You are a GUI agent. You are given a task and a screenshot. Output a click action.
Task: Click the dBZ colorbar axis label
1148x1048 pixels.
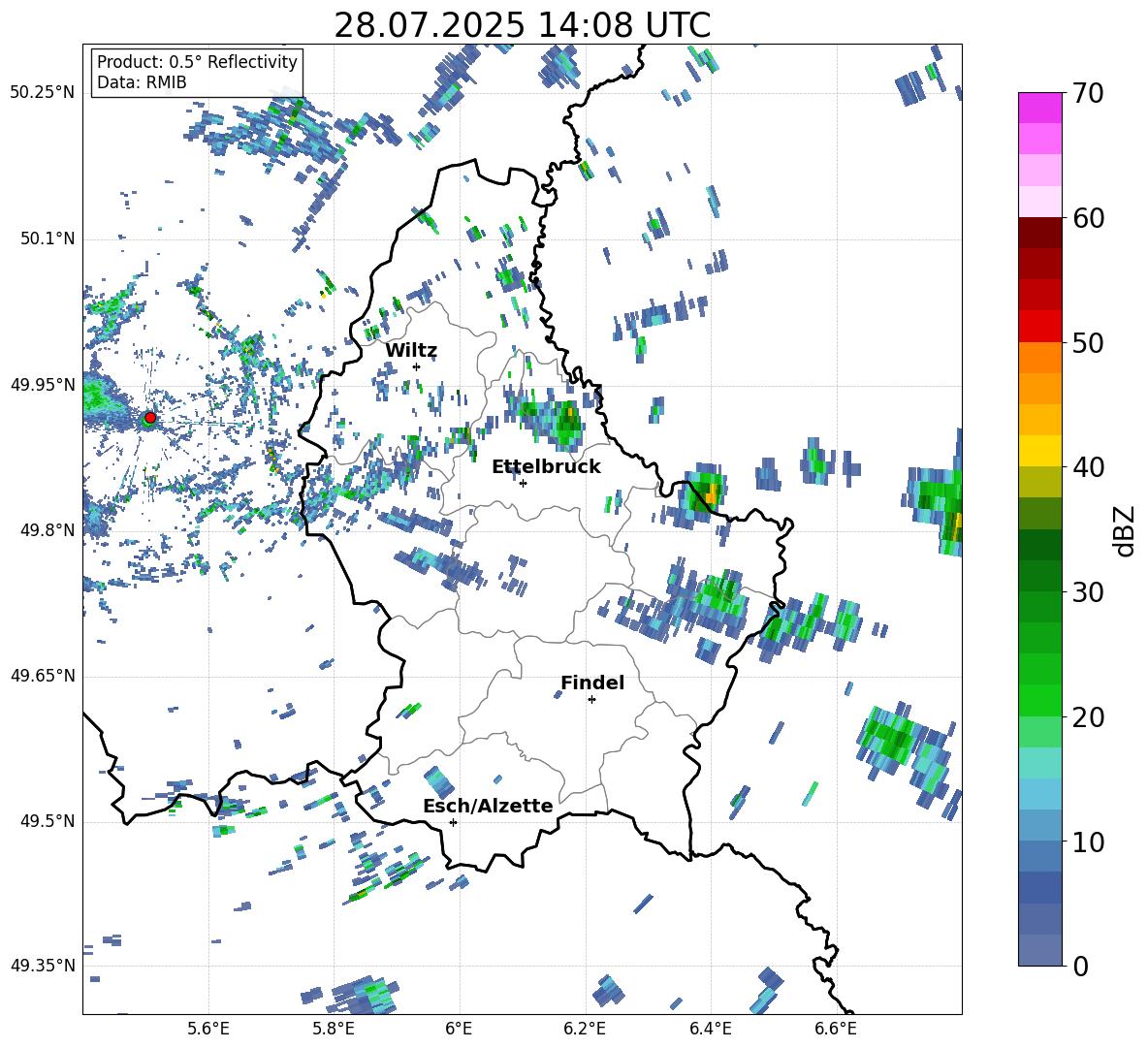(x=1126, y=530)
